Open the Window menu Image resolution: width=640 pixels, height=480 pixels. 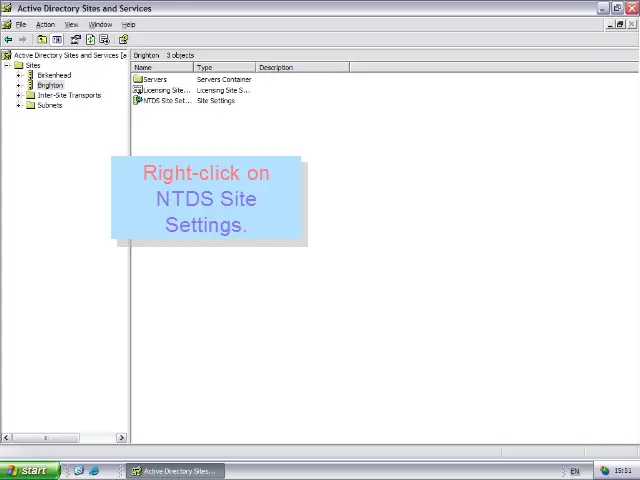(100, 24)
